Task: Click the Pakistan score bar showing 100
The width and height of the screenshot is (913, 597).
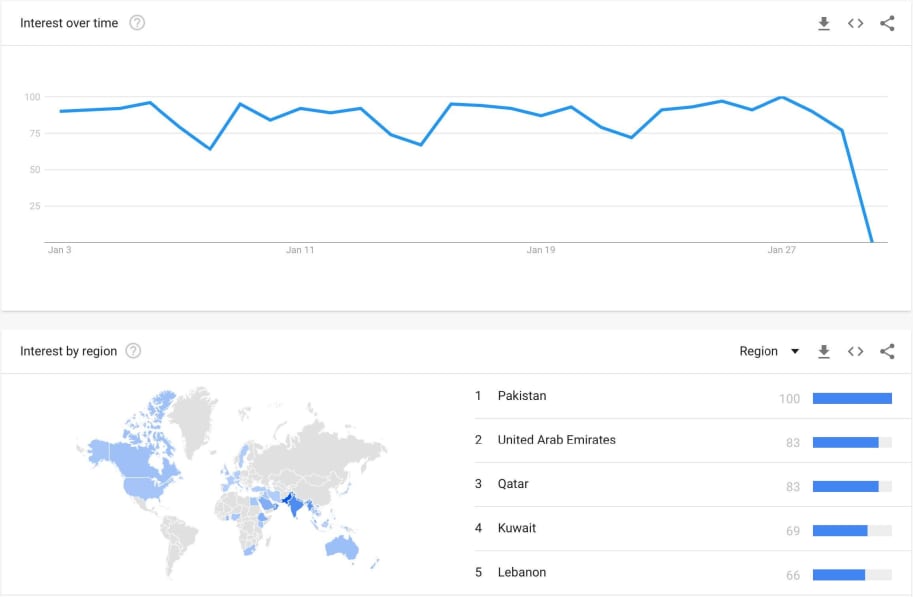Action: (x=852, y=398)
